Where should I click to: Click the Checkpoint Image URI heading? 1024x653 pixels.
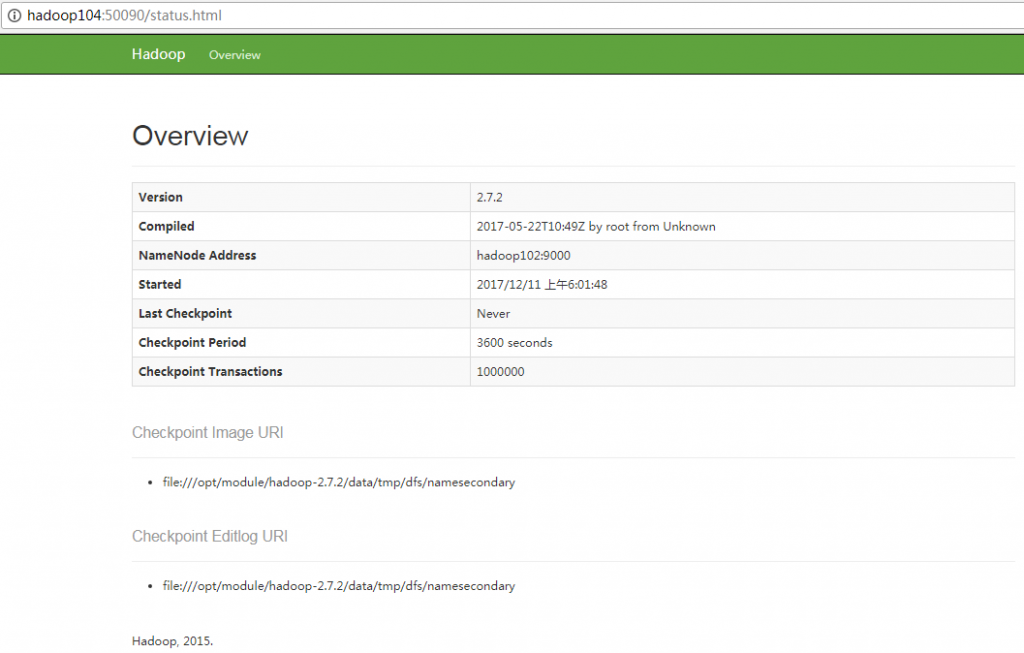(x=208, y=433)
